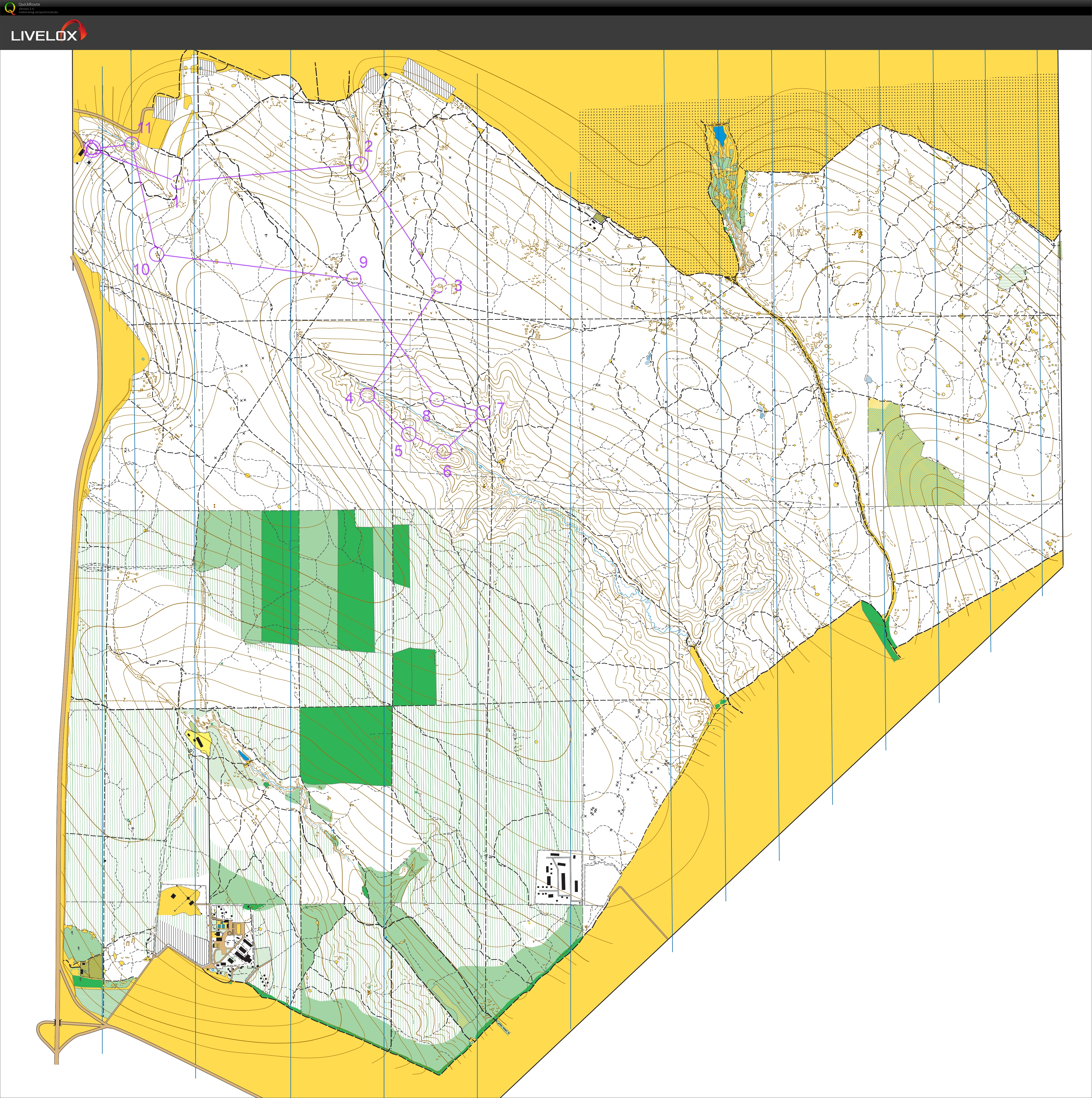Click the QuickRoute title text
1092x1098 pixels.
(x=29, y=5)
